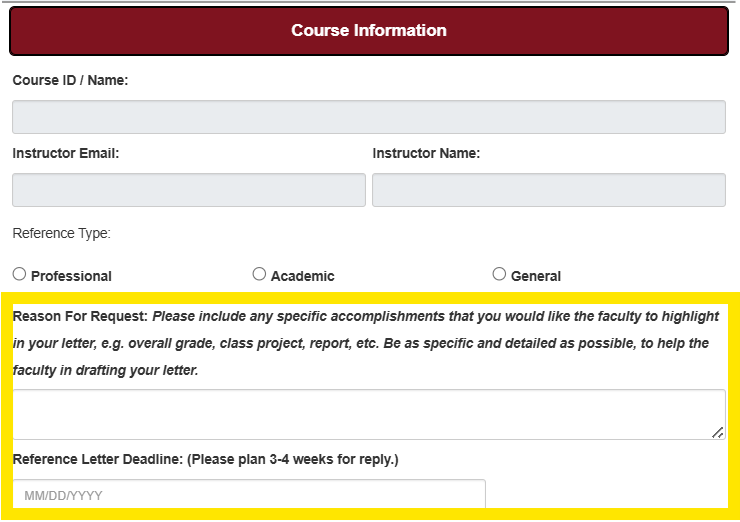Click the 'Instructor Email:' label
Viewport: 740px width, 522px height.
click(x=66, y=154)
